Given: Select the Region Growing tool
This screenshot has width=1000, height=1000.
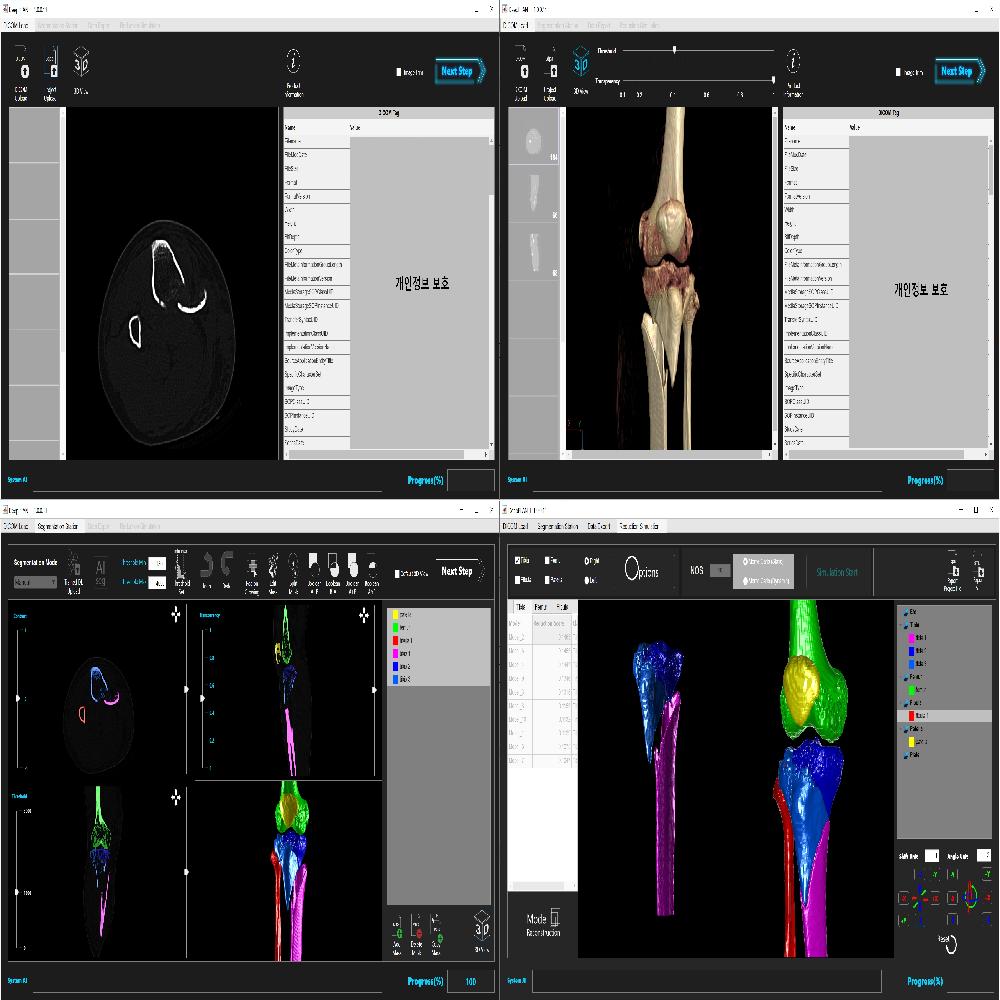Looking at the screenshot, I should coord(251,568).
